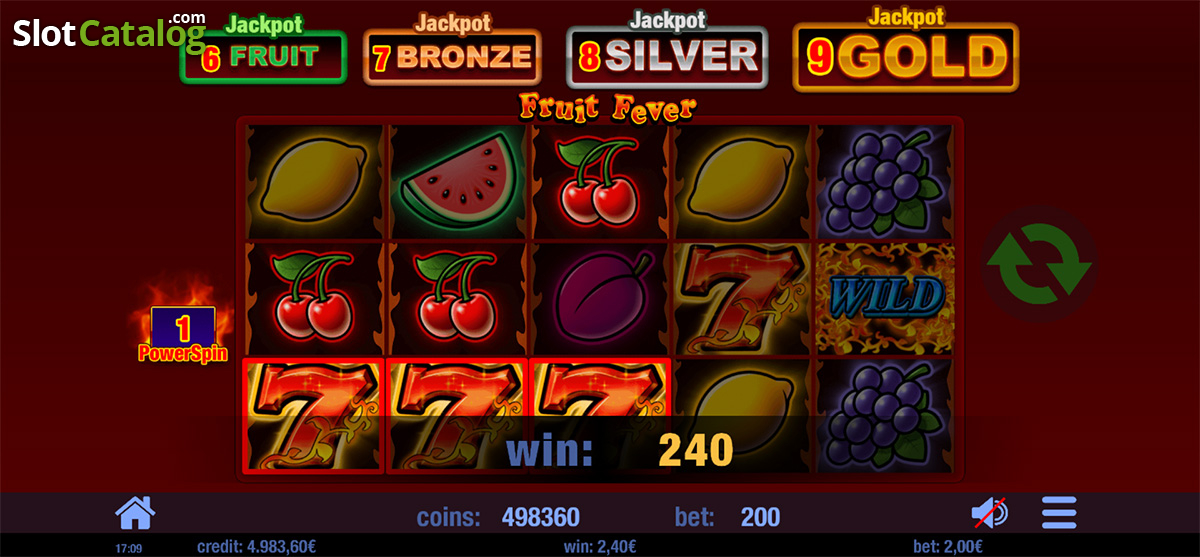Click the cherries on the top row

(x=600, y=181)
